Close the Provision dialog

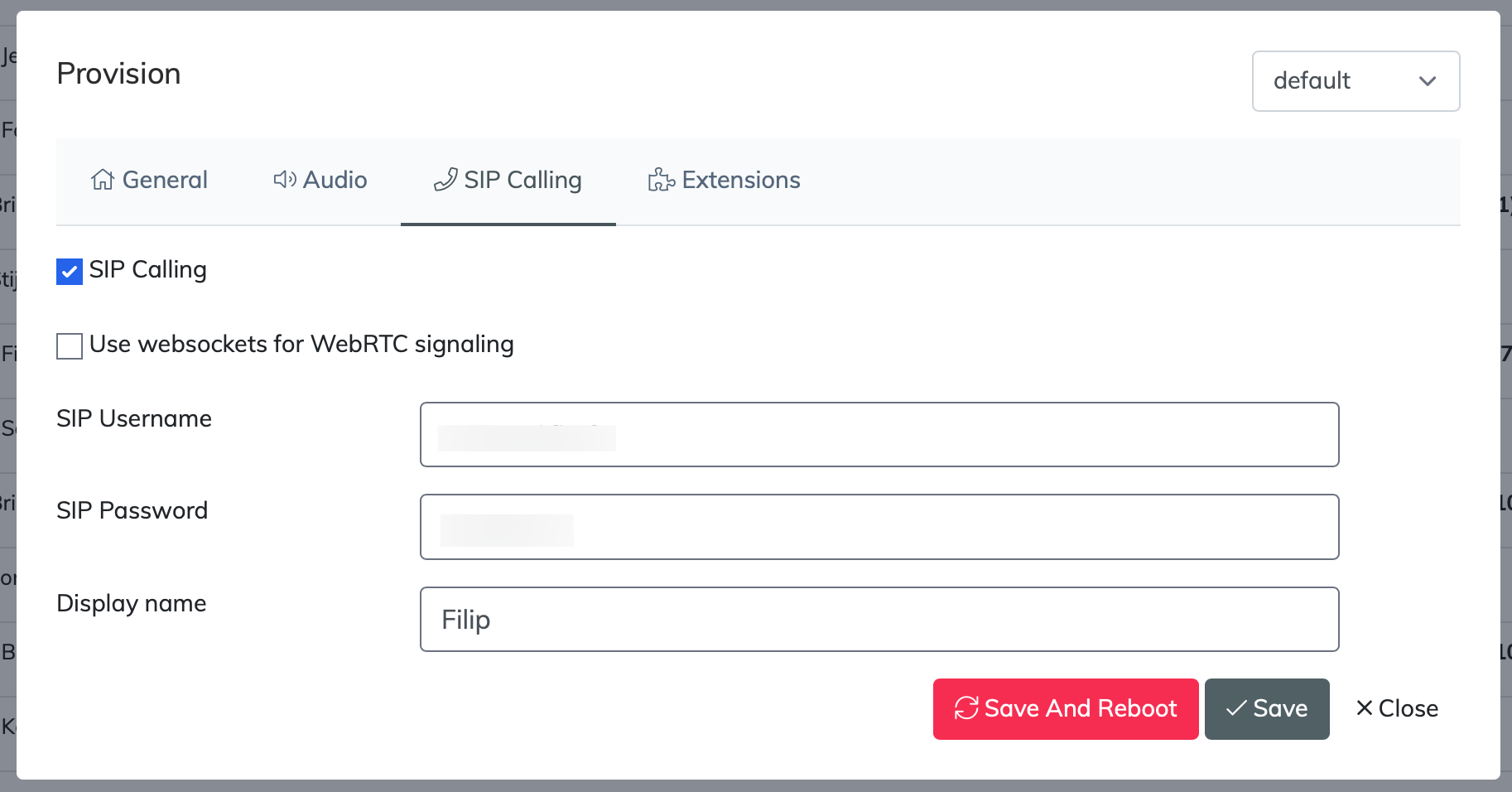click(x=1397, y=708)
